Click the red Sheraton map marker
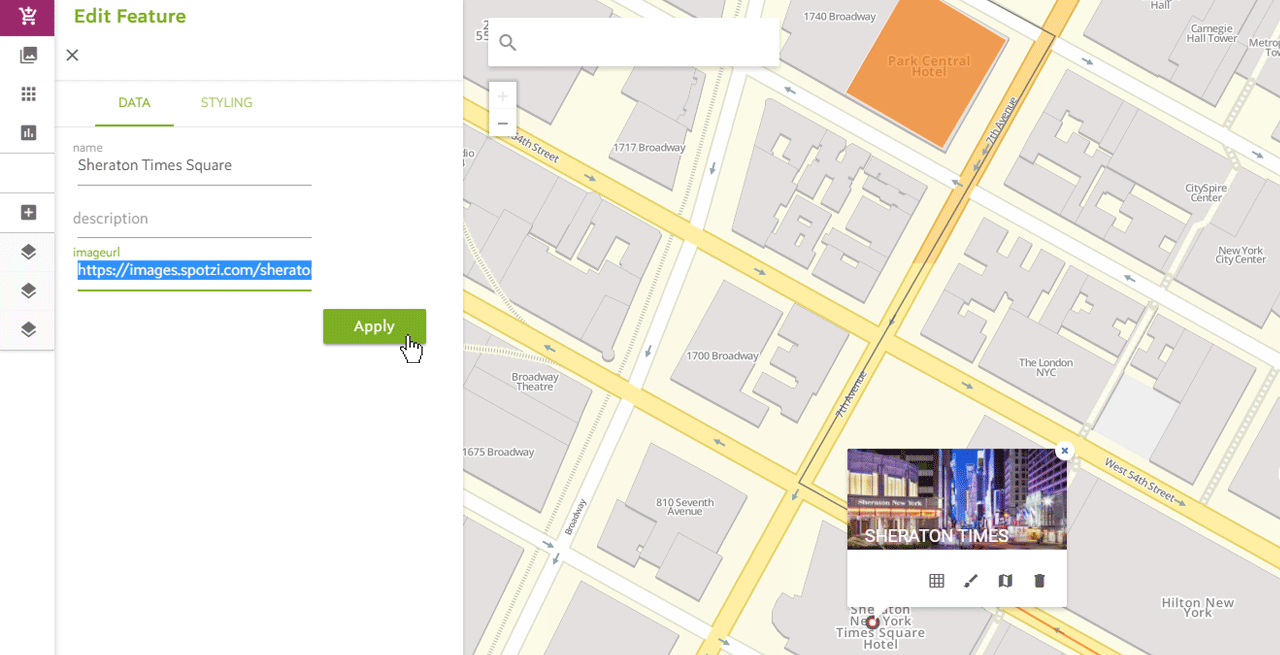Viewport: 1280px width, 655px height. (x=872, y=623)
